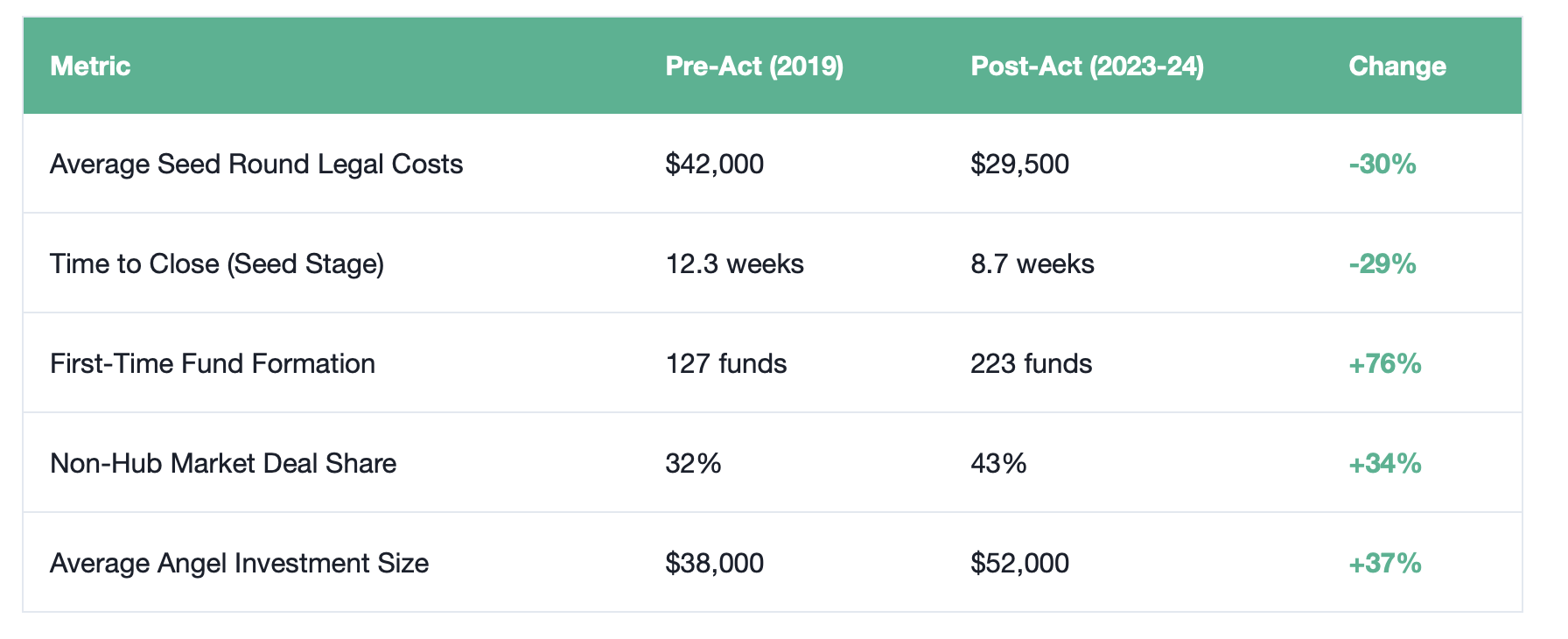This screenshot has height=639, width=1568.
Task: Click the 223 funds cell
Action: (x=1031, y=364)
